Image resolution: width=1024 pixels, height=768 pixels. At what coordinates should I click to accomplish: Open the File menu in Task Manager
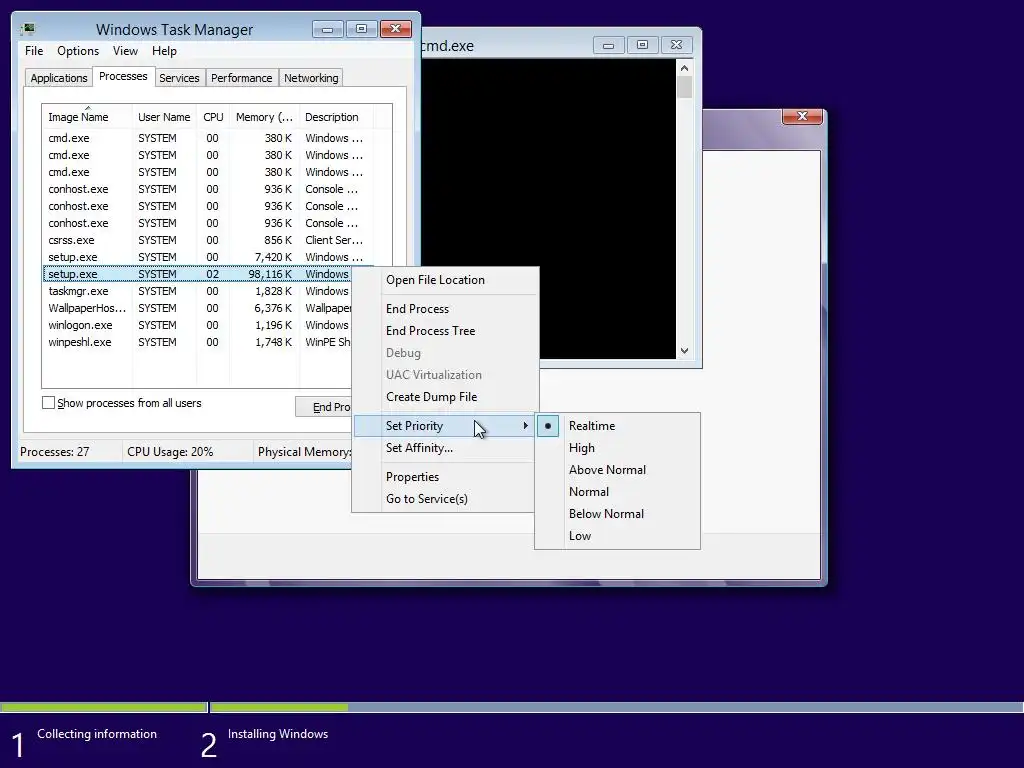(x=34, y=51)
